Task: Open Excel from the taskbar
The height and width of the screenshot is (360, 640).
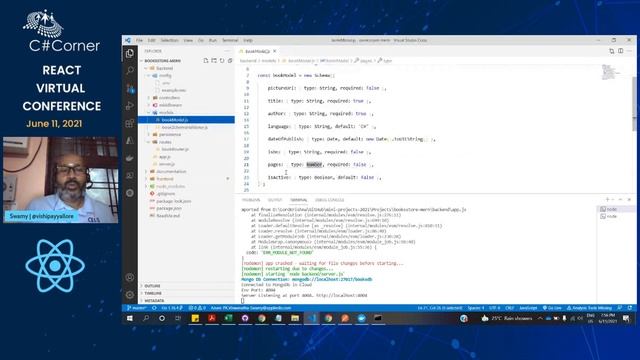Action: 229,318
